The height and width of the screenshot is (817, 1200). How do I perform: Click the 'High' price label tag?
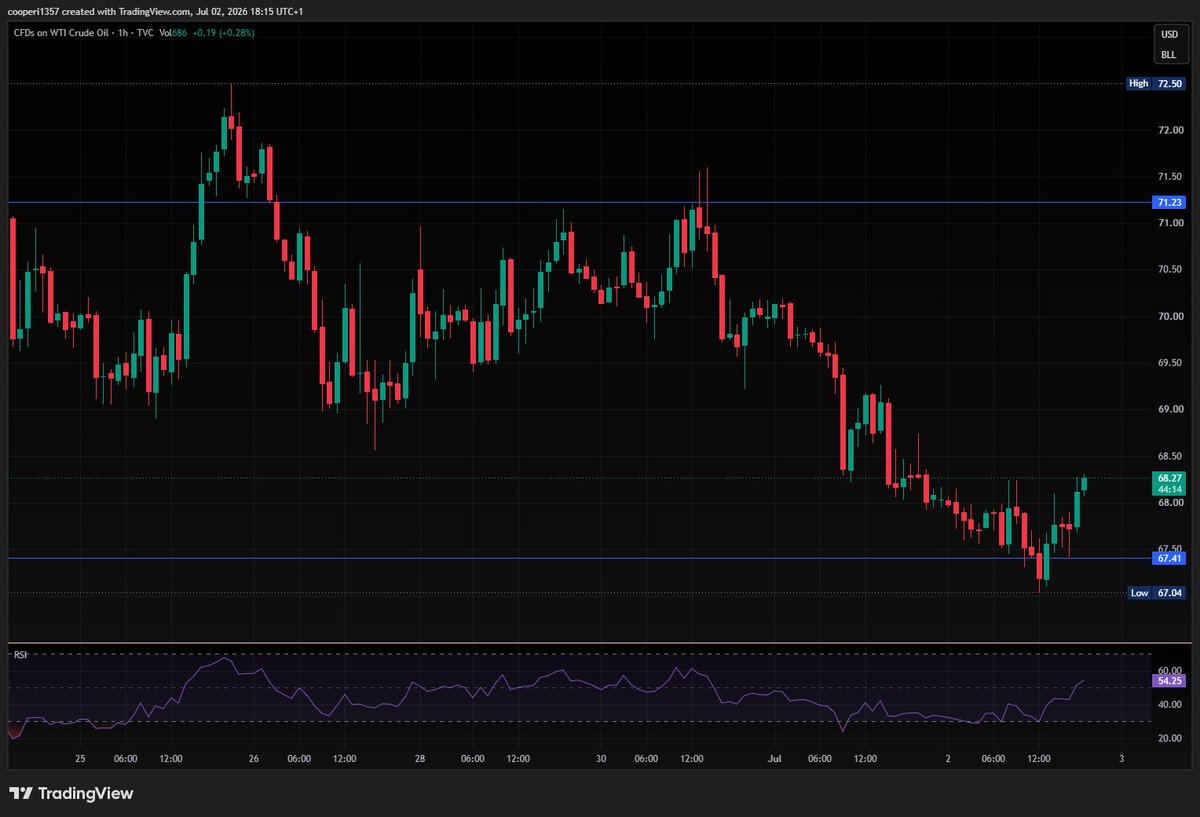coord(1138,84)
